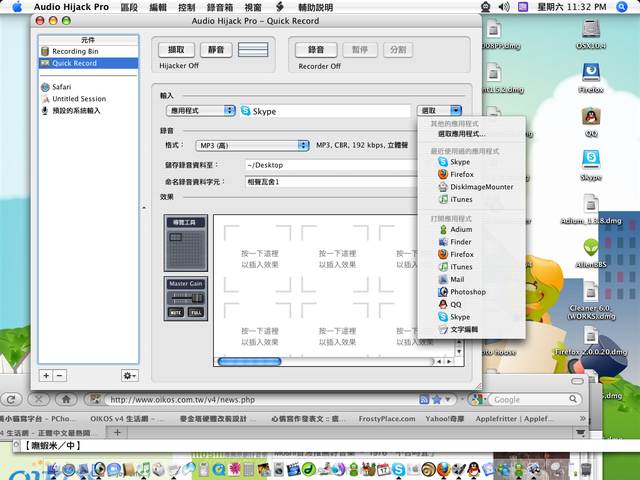This screenshot has width=640, height=480.
Task: Open the 編輯 menu in menu bar
Action: click(x=158, y=7)
